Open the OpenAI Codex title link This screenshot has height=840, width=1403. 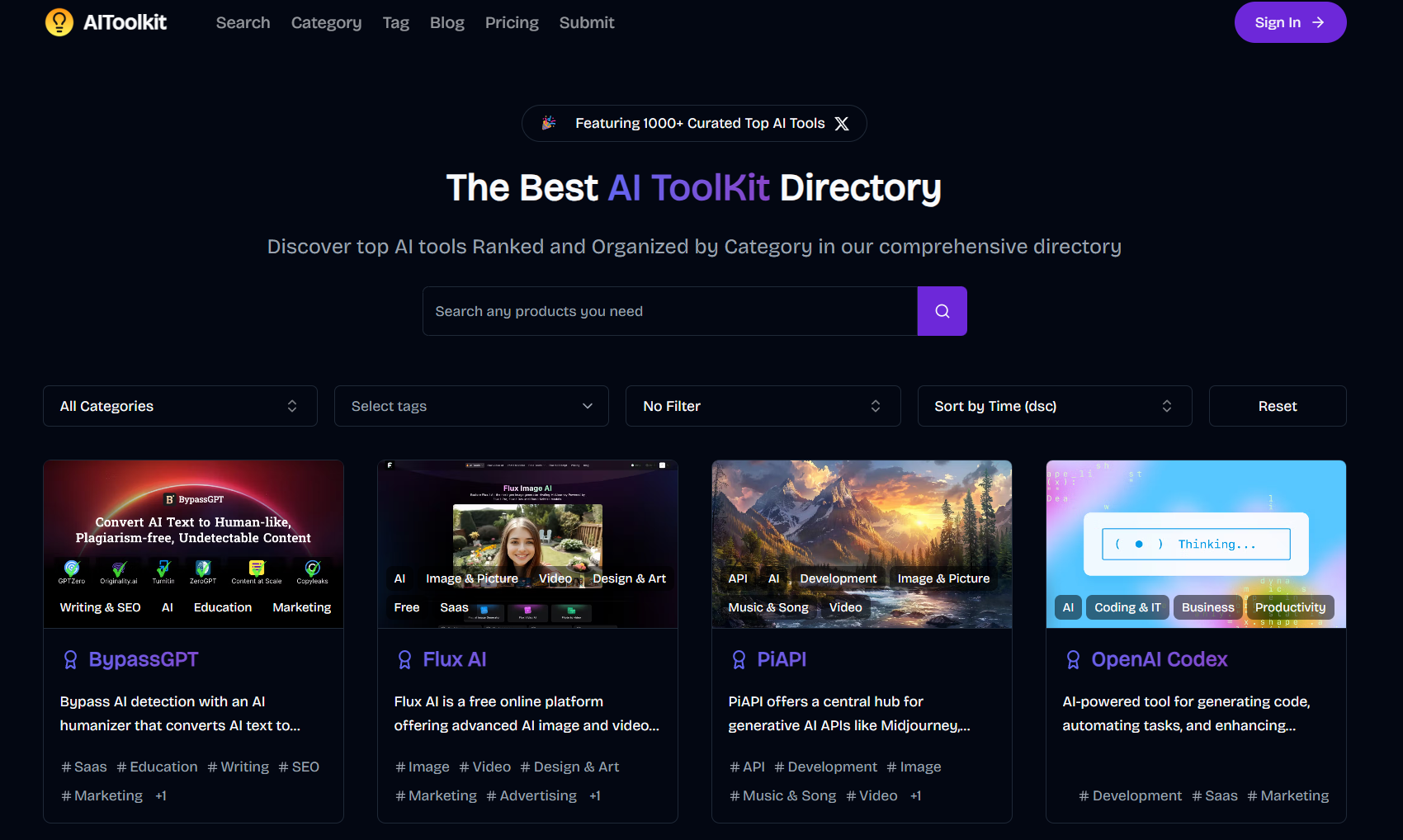pos(1160,659)
